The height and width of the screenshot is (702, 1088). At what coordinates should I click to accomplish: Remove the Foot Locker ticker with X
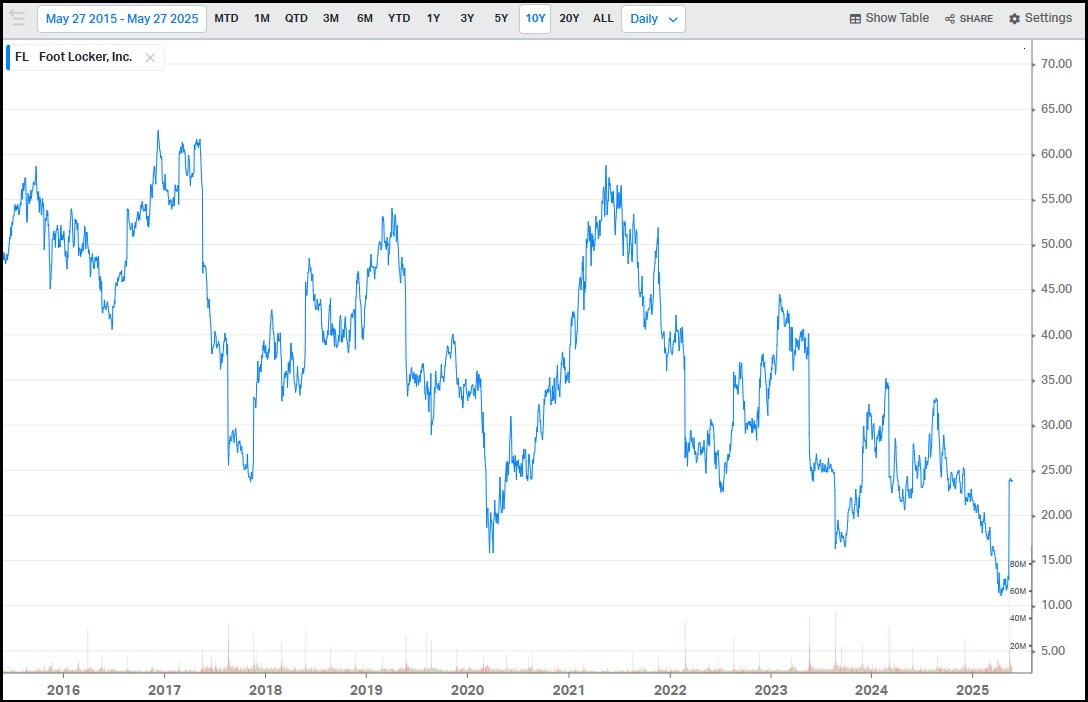tap(150, 58)
